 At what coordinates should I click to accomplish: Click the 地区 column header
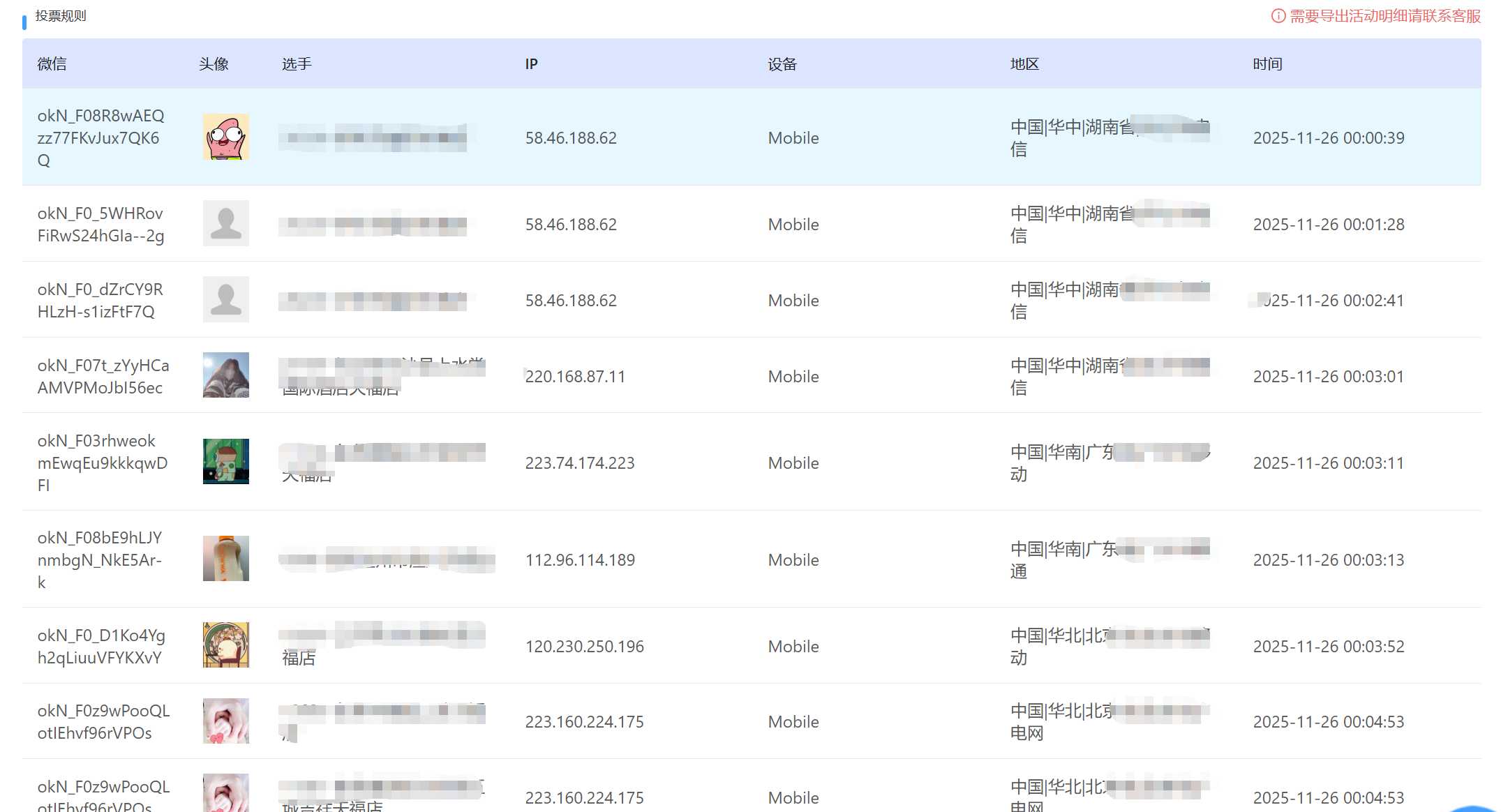tap(1024, 64)
